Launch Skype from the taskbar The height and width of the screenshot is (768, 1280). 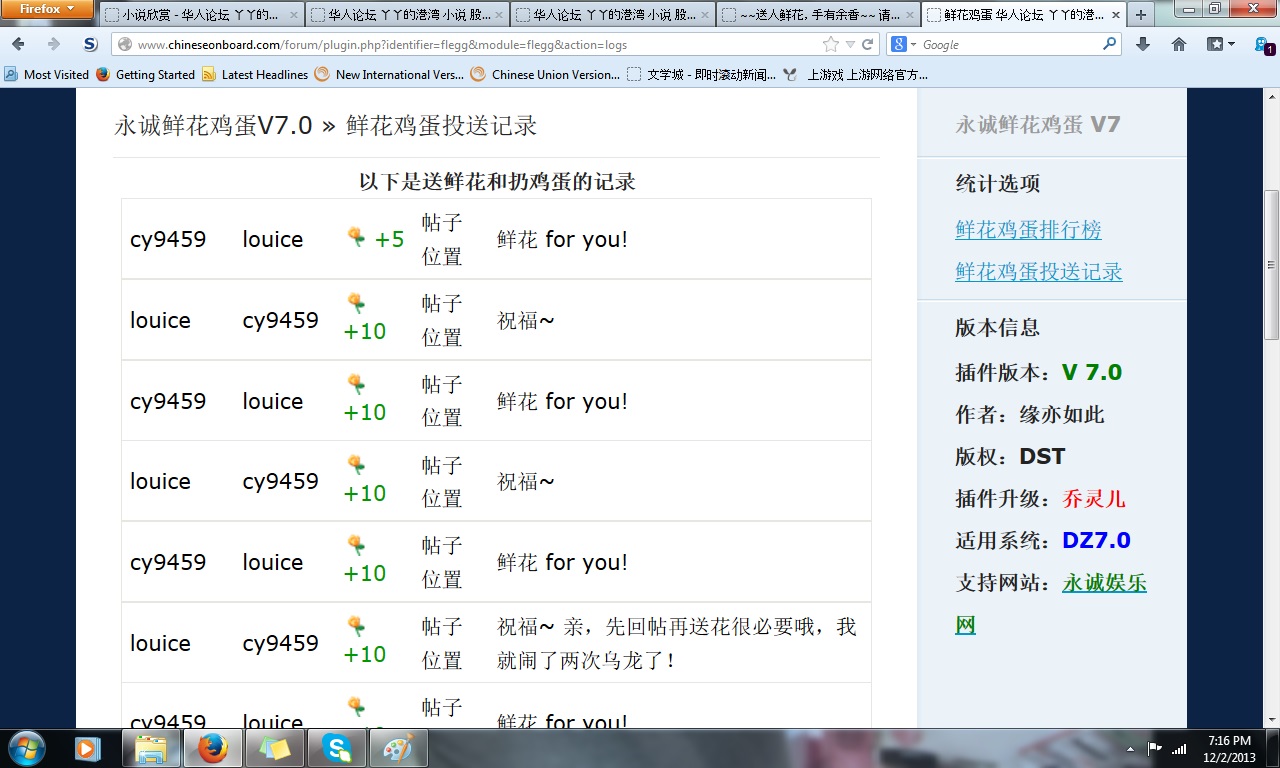click(x=337, y=748)
